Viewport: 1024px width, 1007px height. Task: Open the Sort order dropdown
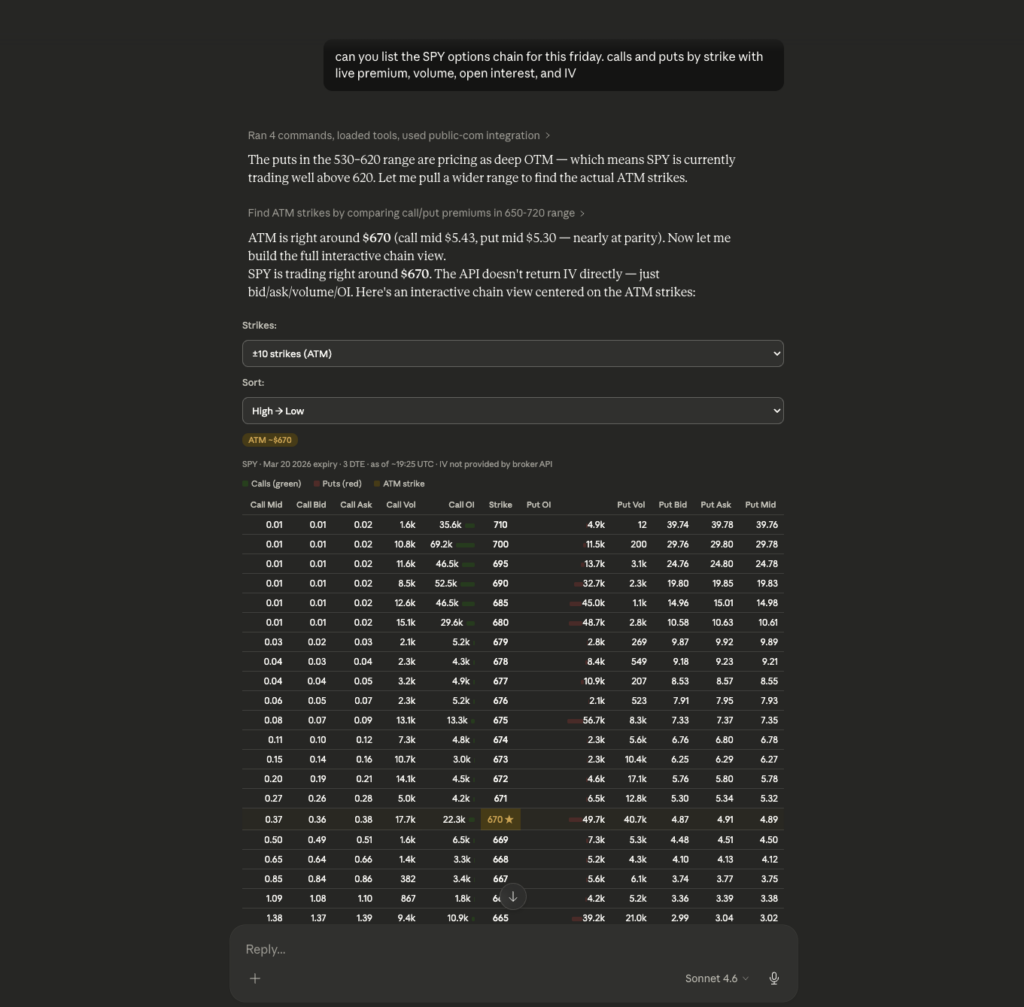[x=512, y=411]
